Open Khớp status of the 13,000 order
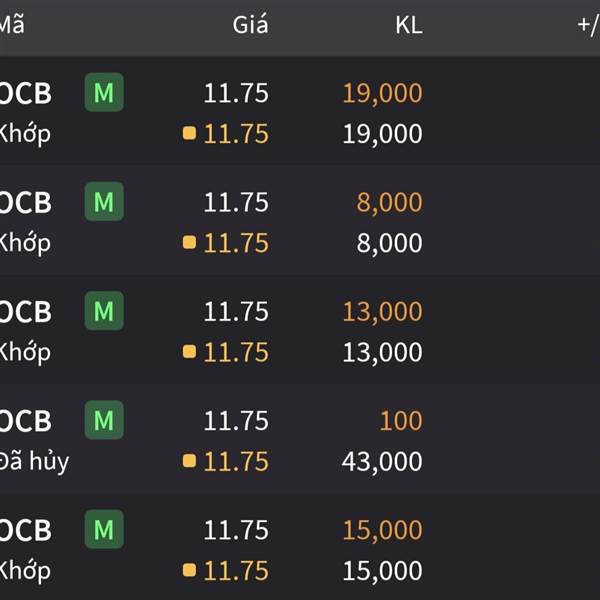 tap(25, 352)
